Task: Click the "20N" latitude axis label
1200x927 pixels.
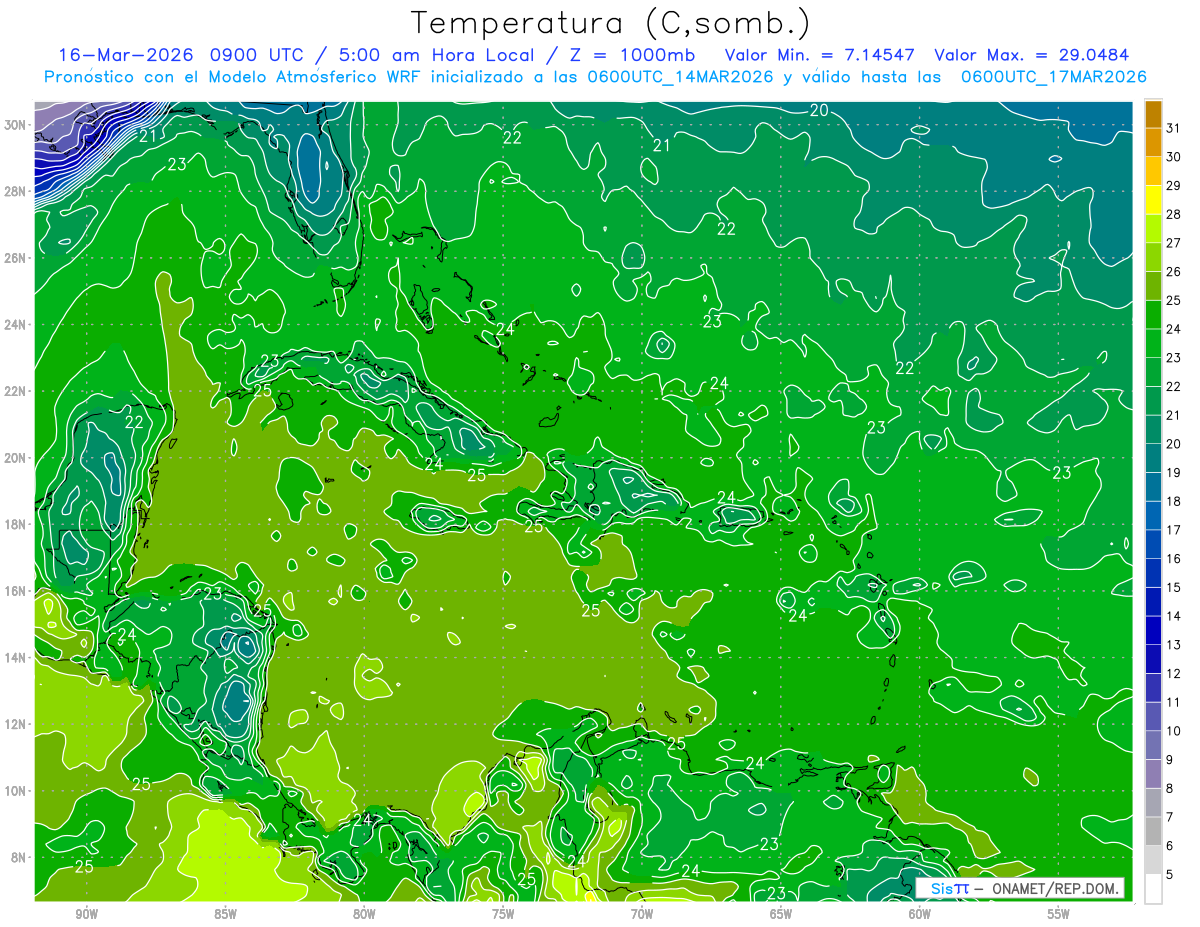Action: tap(16, 458)
